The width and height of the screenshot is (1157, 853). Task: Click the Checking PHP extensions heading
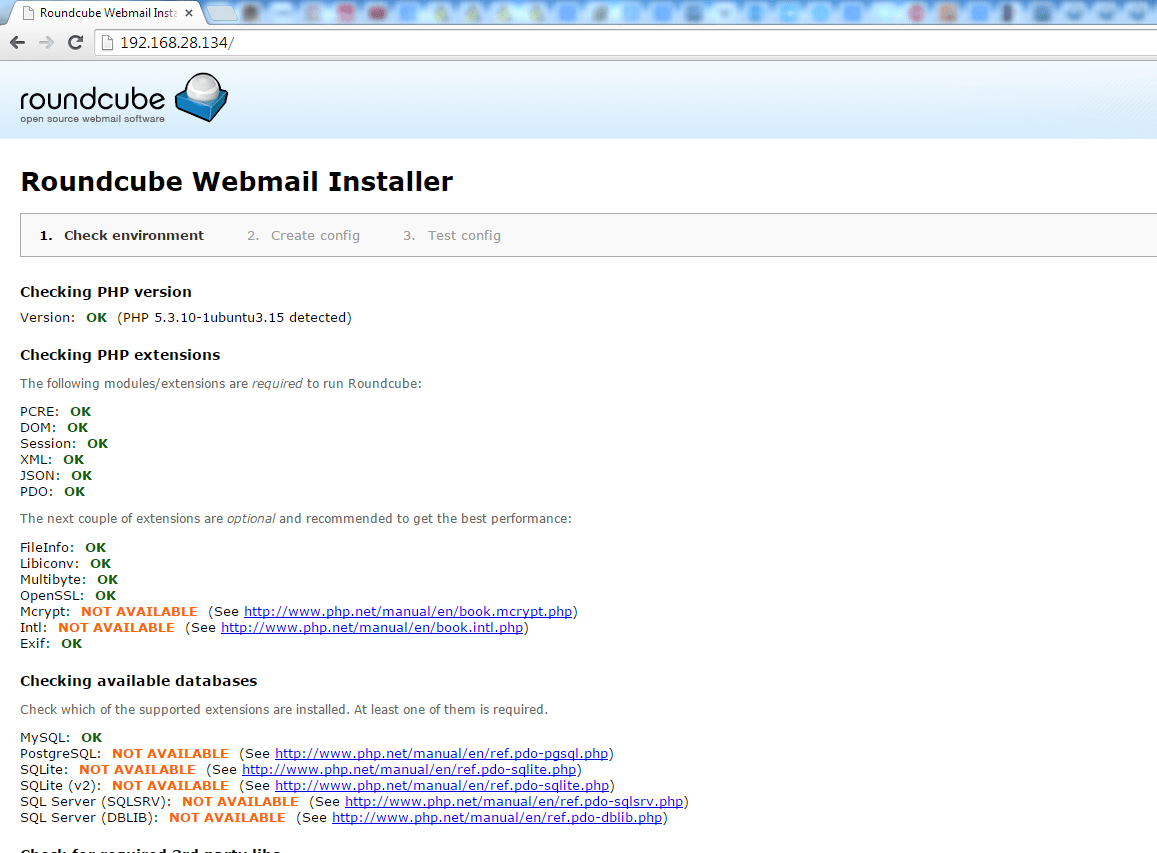120,355
